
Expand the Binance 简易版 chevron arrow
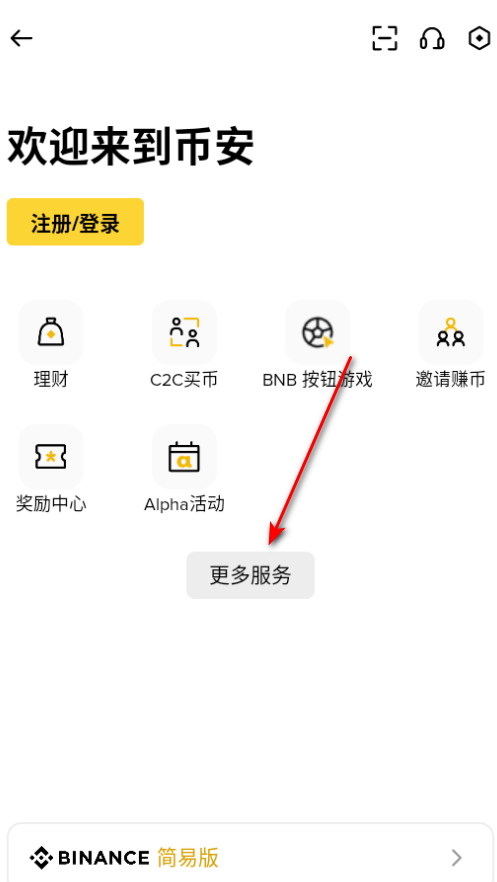[457, 858]
